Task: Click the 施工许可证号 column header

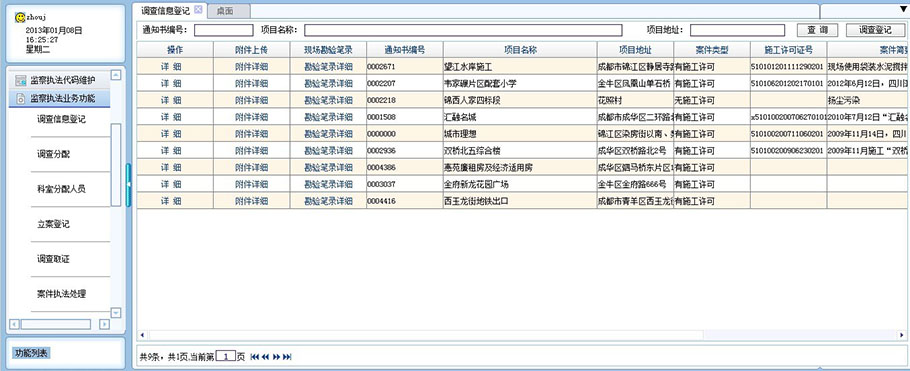Action: [789, 50]
